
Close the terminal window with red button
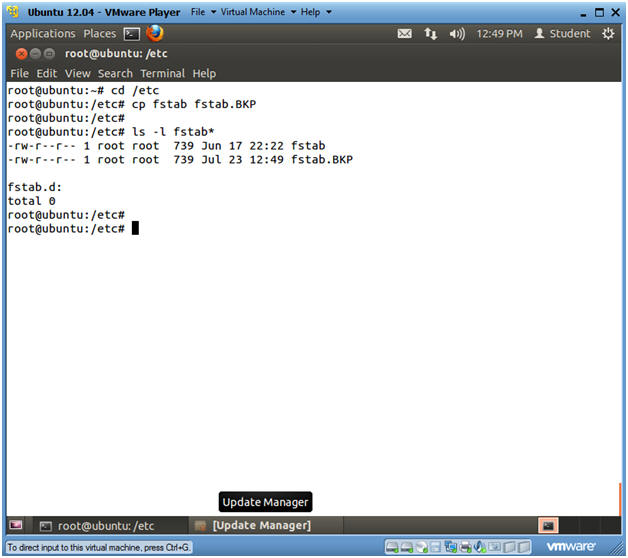[x=22, y=53]
